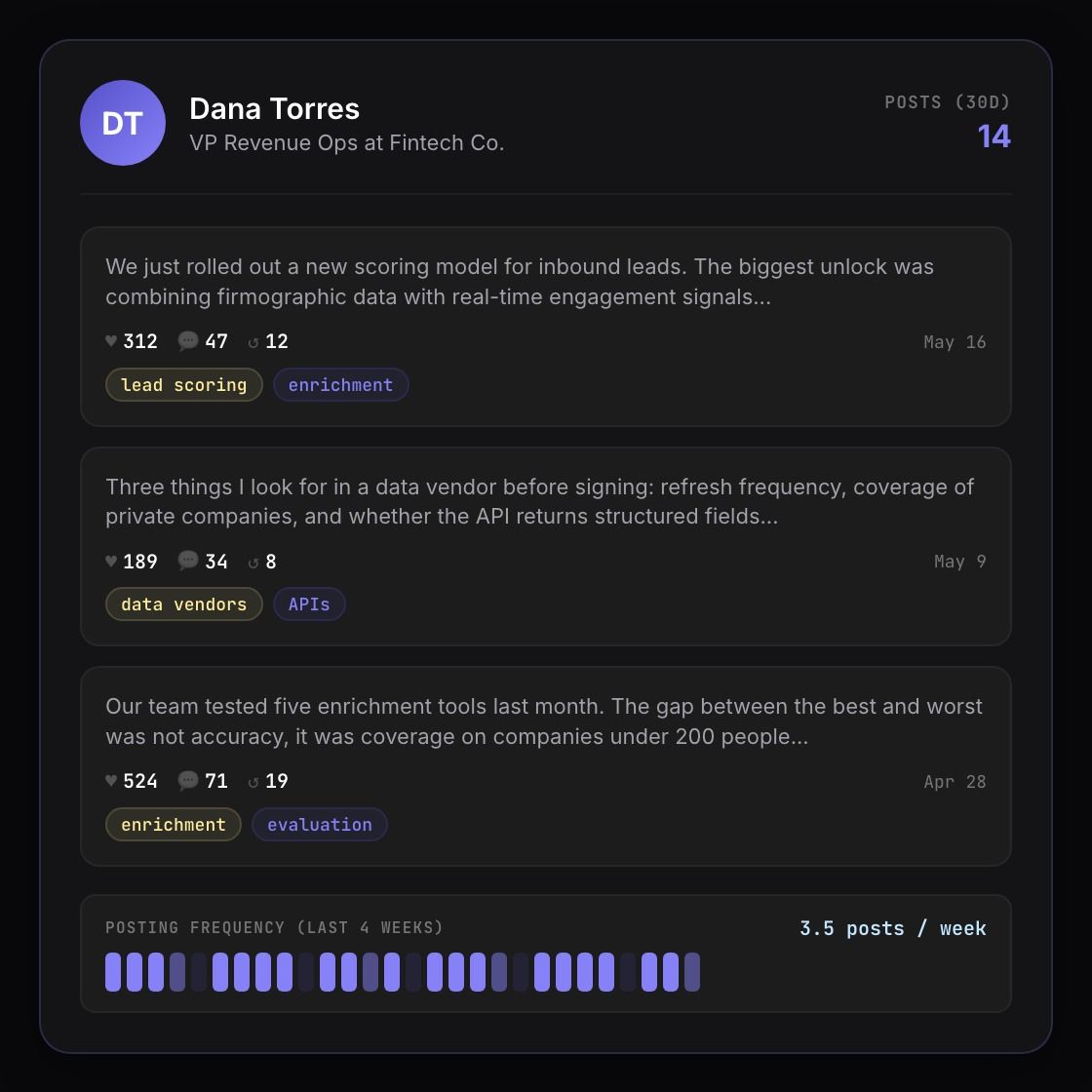Select the purple 'enrichment' tag on May 16 post
This screenshot has height=1092, width=1092.
coord(340,384)
